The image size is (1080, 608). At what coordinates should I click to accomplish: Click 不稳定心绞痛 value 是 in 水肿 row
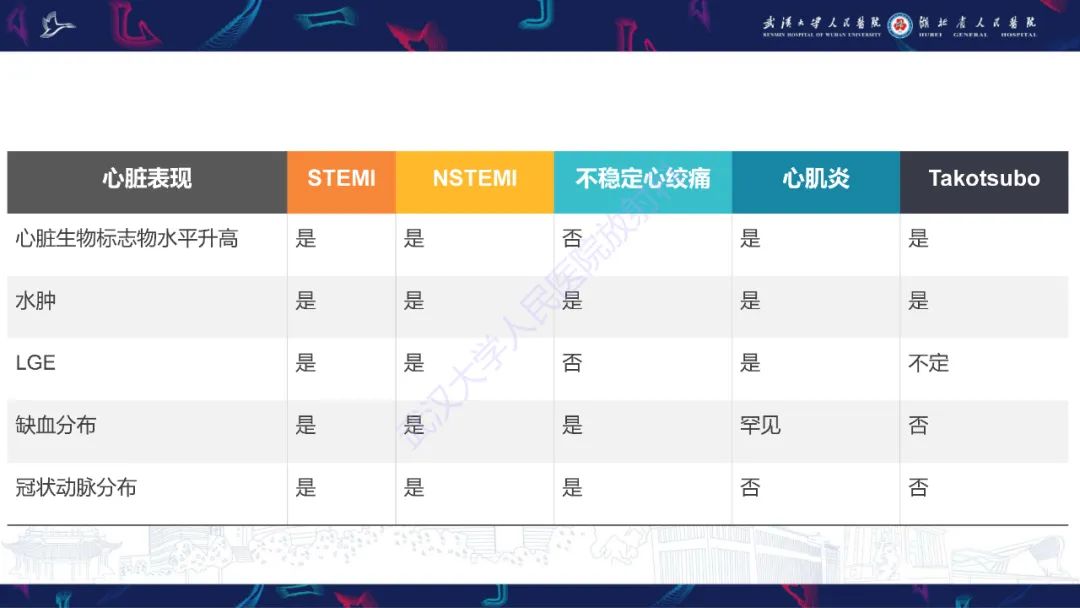(x=572, y=300)
